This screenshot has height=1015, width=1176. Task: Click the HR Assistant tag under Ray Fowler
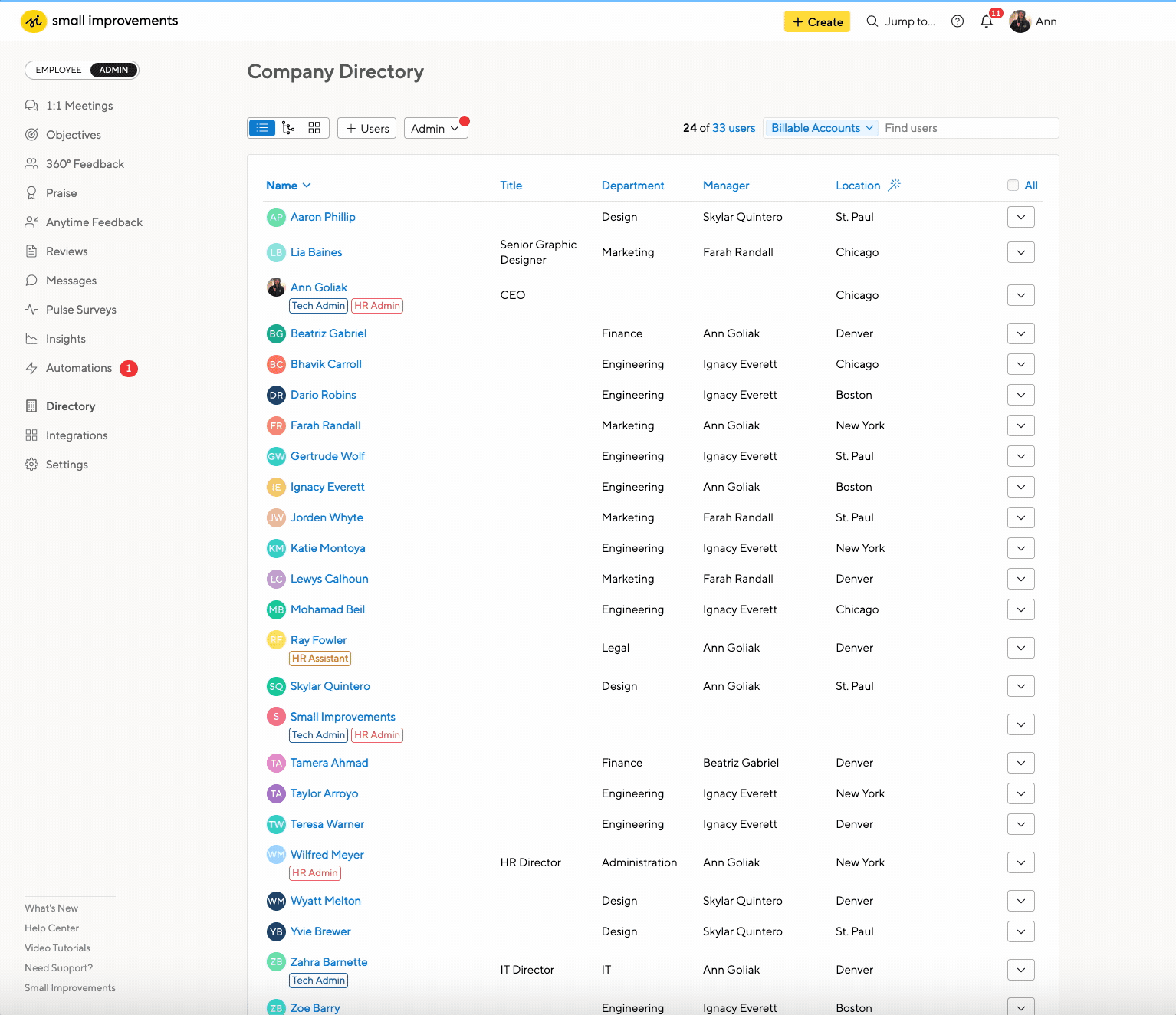coord(320,659)
